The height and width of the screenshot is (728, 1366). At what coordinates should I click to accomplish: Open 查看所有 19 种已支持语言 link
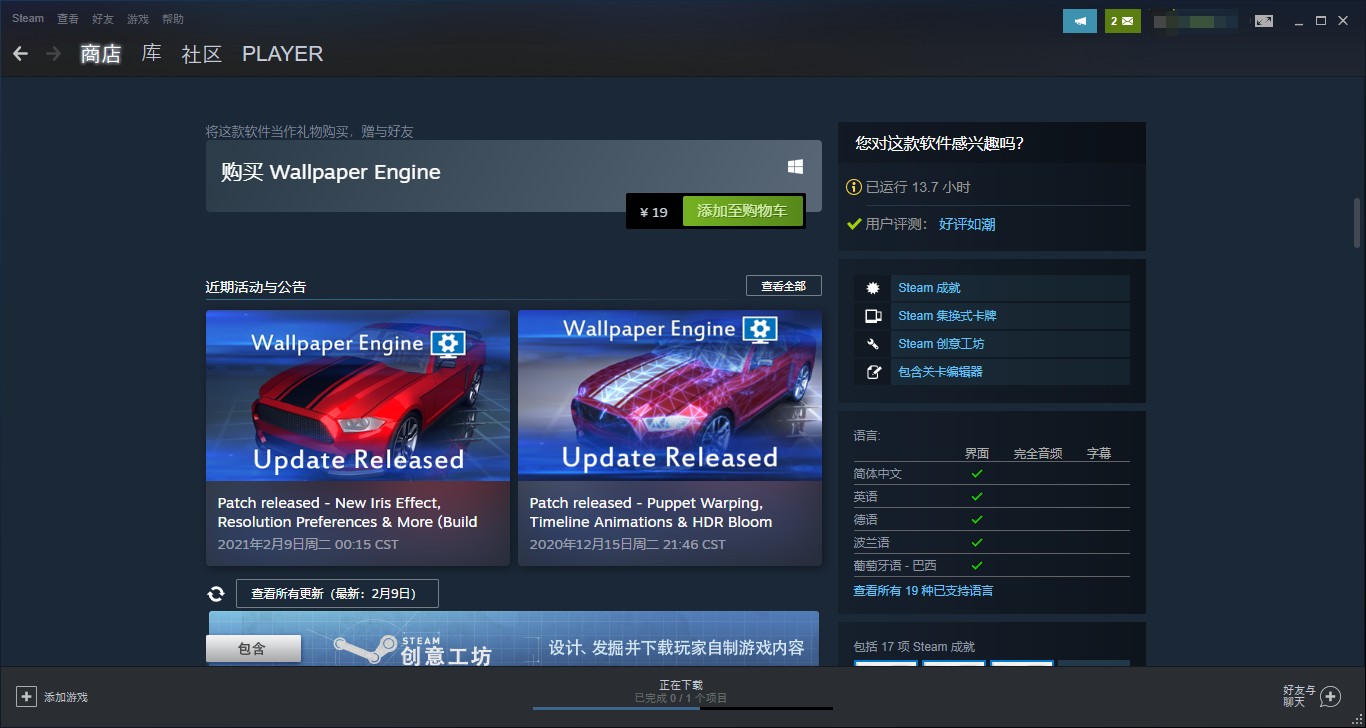click(923, 591)
